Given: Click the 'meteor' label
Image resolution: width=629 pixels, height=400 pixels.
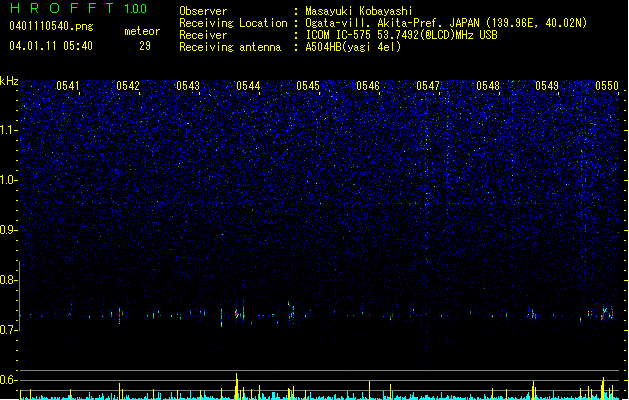Looking at the screenshot, I should click(x=142, y=31).
